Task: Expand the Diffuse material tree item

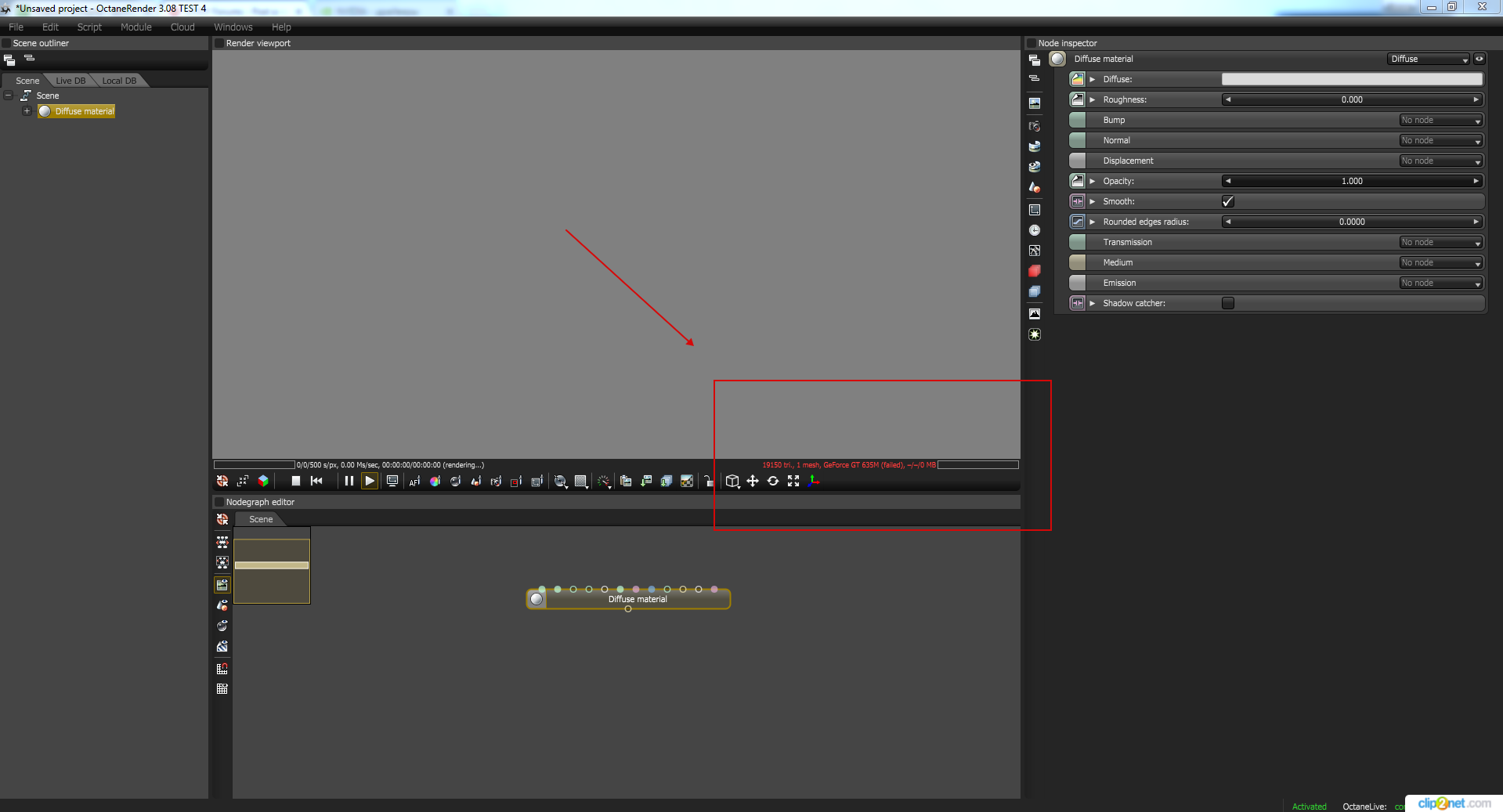Action: coord(27,111)
